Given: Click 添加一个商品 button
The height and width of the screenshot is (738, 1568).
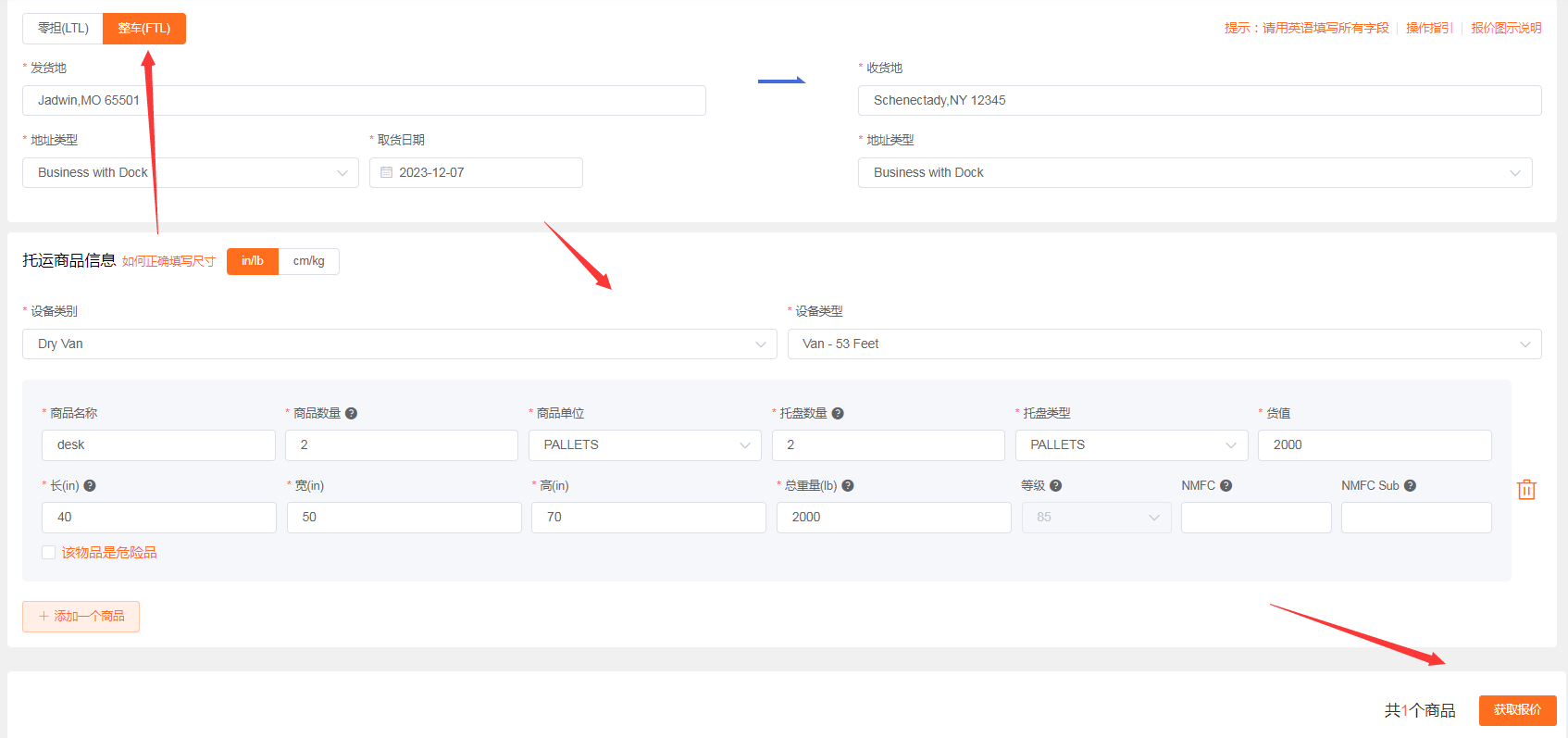Looking at the screenshot, I should [81, 617].
